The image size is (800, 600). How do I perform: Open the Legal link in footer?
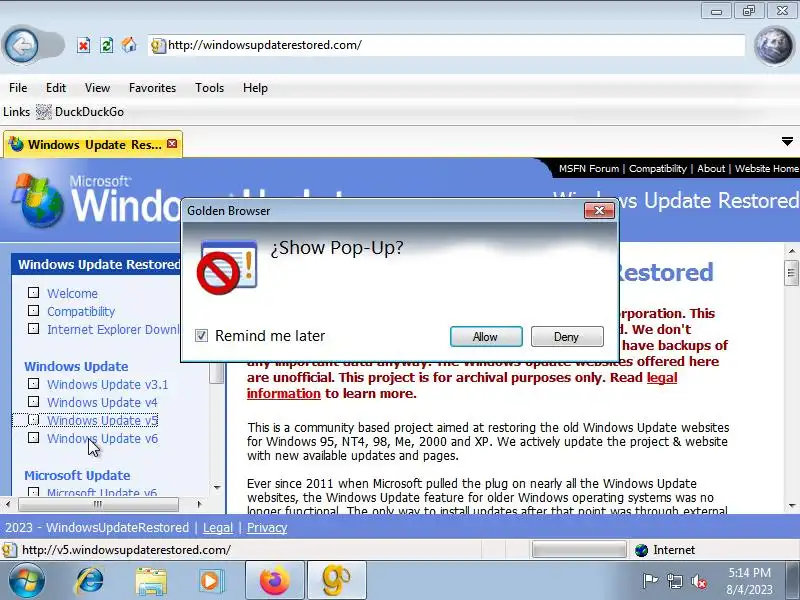pyautogui.click(x=218, y=528)
